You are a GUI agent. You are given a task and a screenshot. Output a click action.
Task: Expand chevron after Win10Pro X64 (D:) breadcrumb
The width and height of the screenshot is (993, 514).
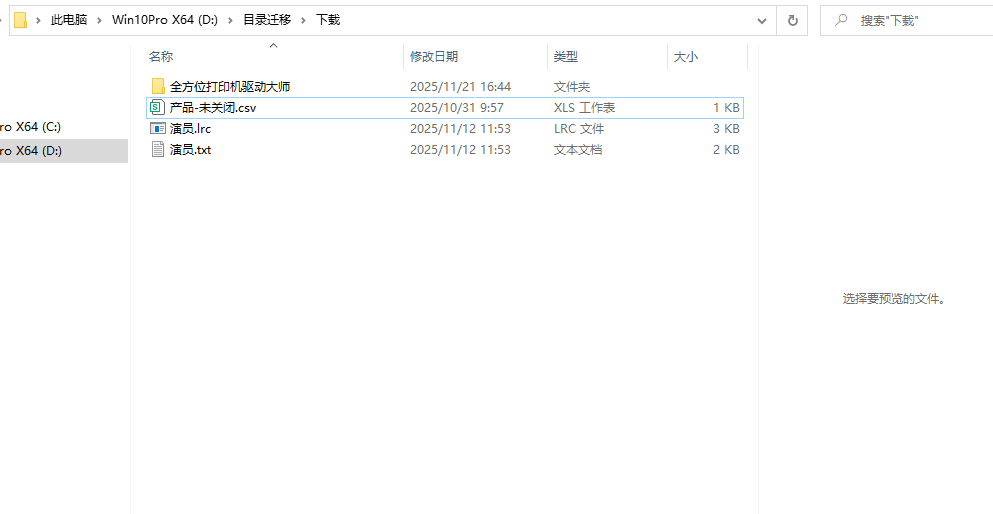pyautogui.click(x=230, y=20)
